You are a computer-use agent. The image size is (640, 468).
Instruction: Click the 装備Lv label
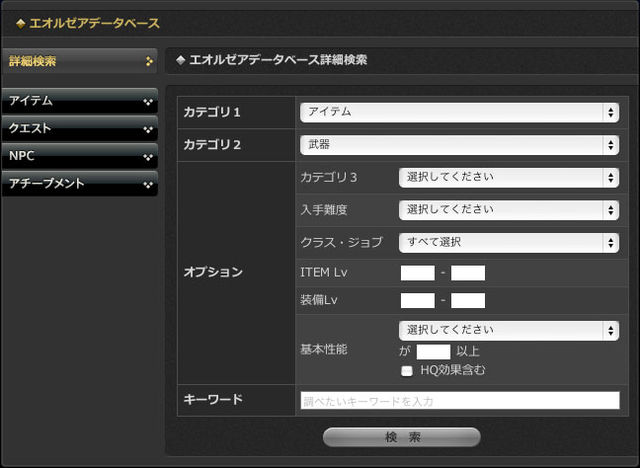point(319,300)
